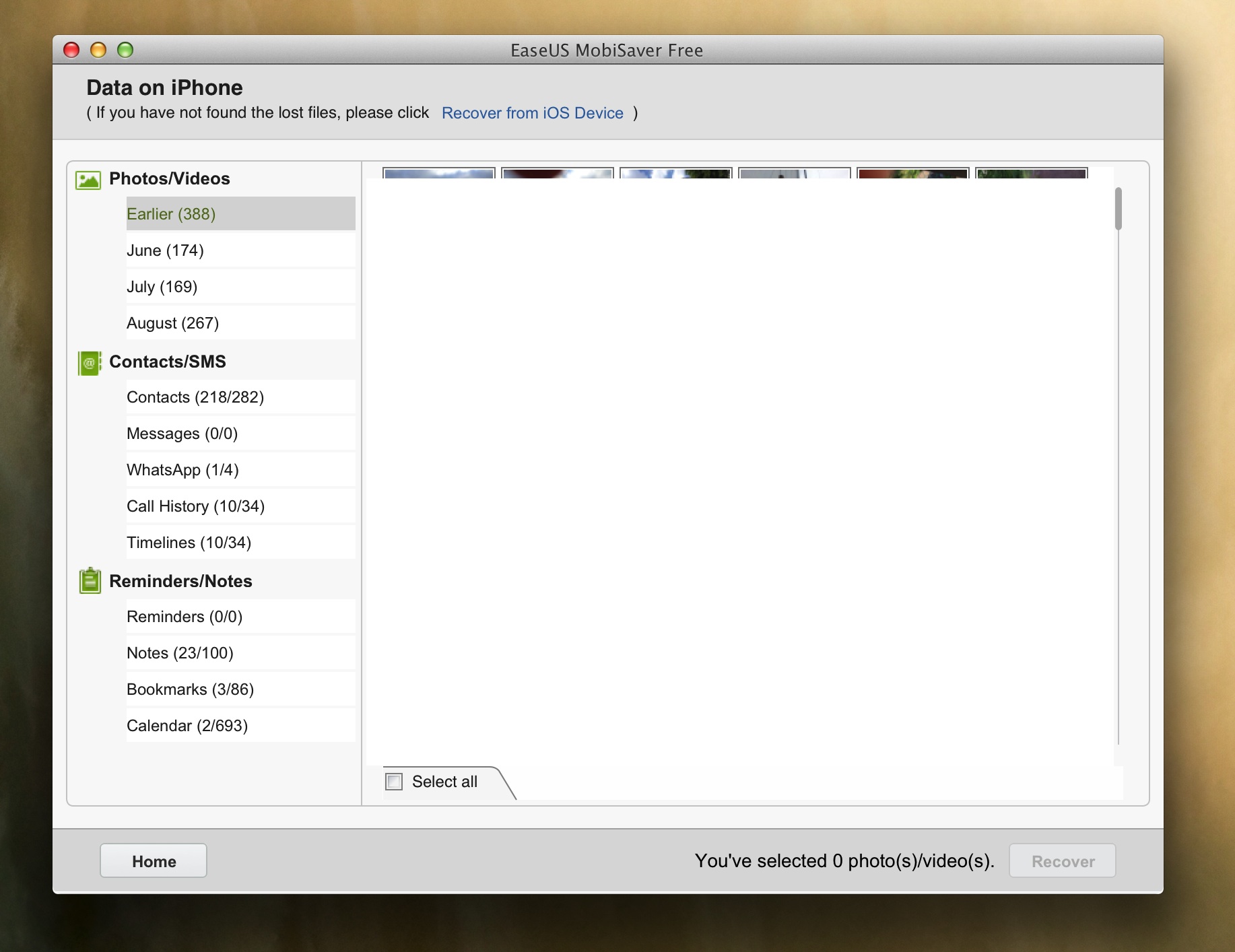Click the Recover button
This screenshot has width=1235, height=952.
(x=1062, y=861)
